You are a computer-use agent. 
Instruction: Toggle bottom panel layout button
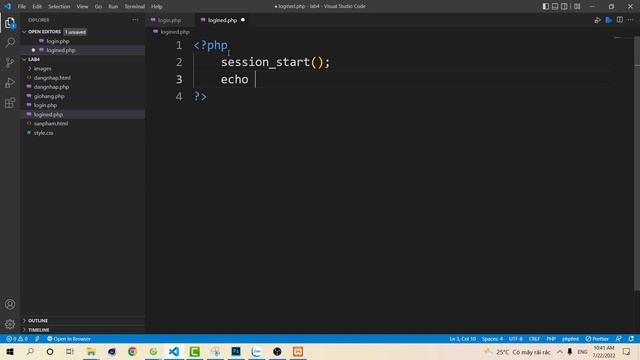click(x=555, y=7)
